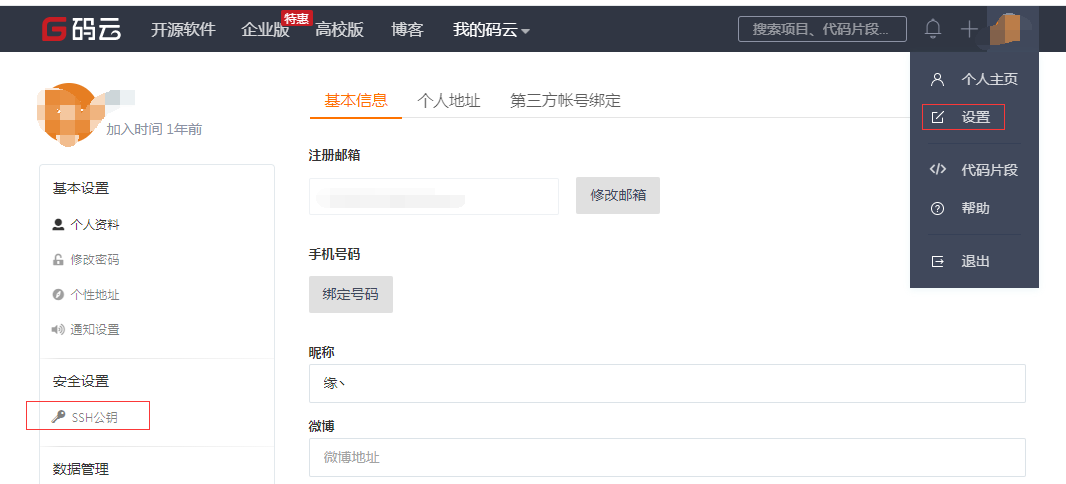The height and width of the screenshot is (484, 1066).
Task: Click the SSH公钥 key icon
Action: tap(58, 417)
